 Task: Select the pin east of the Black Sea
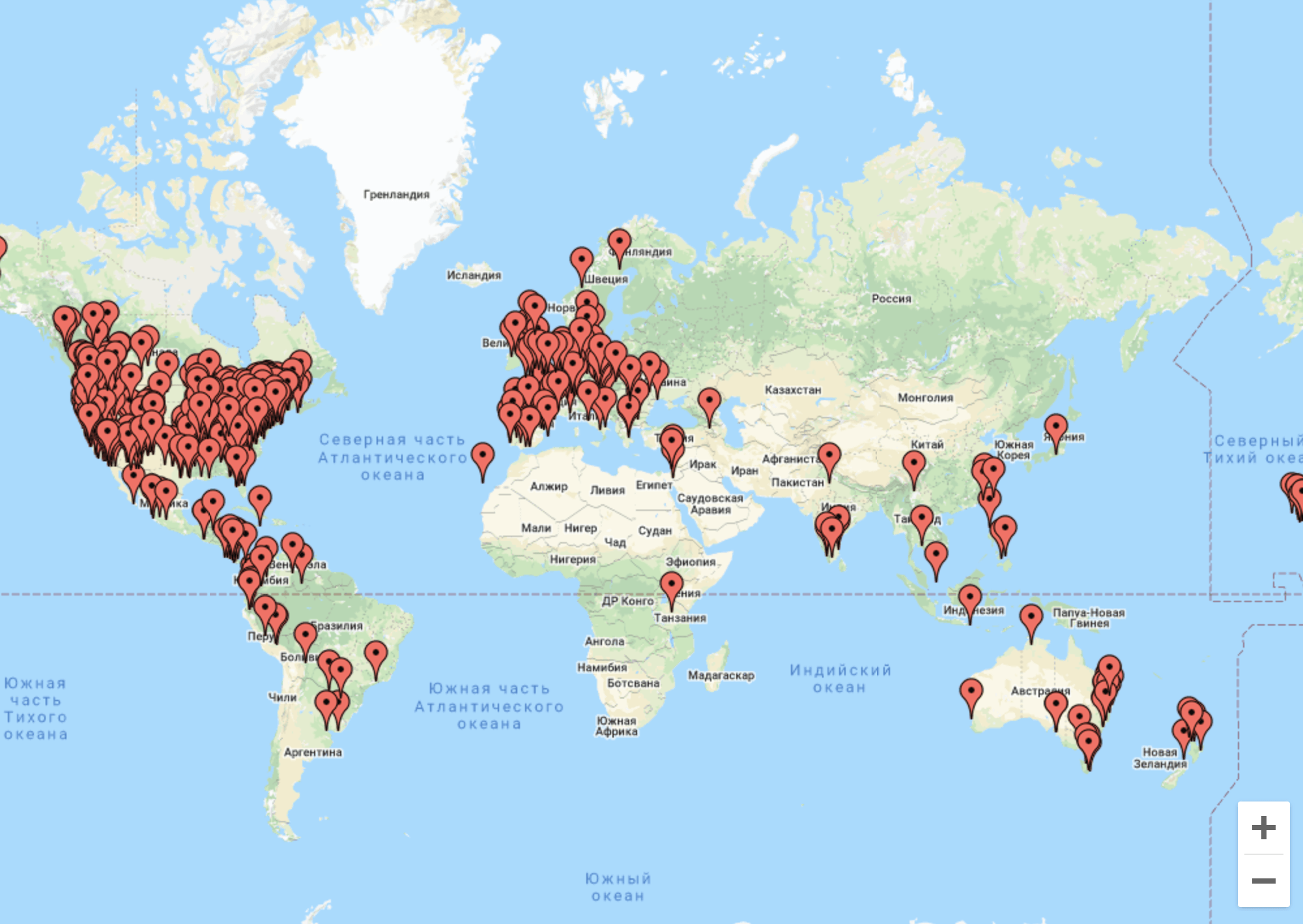(x=709, y=407)
